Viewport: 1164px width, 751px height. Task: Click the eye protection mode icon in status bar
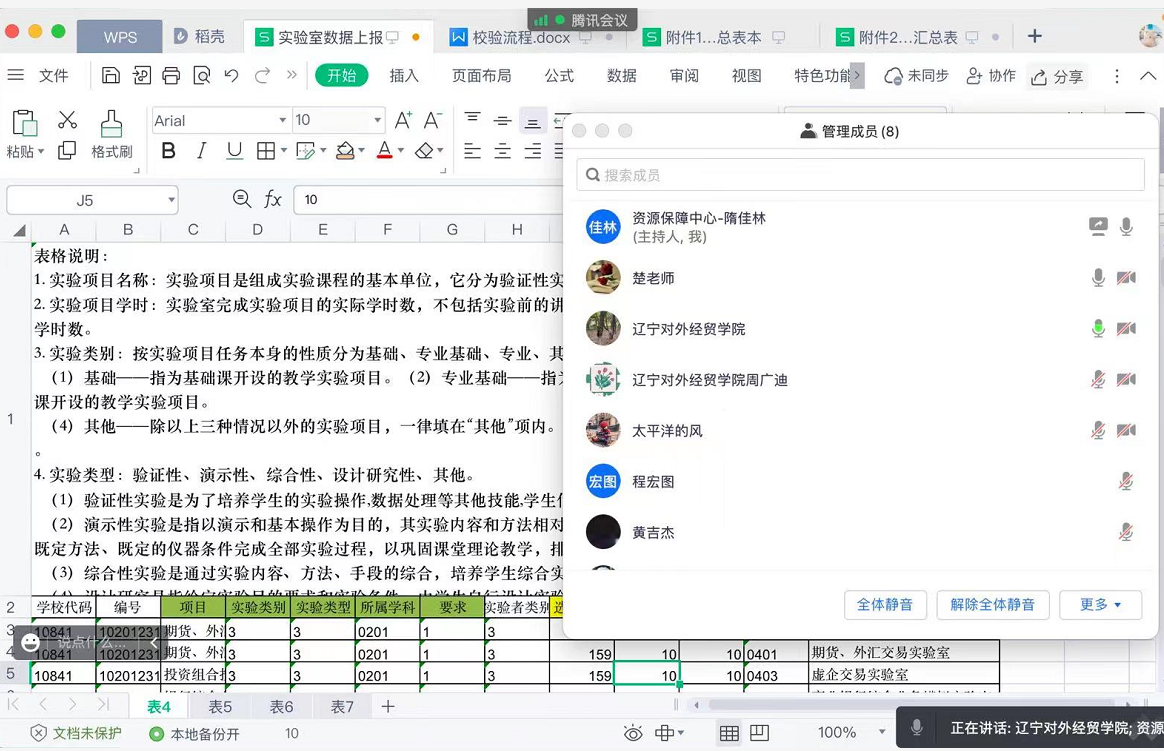(633, 733)
